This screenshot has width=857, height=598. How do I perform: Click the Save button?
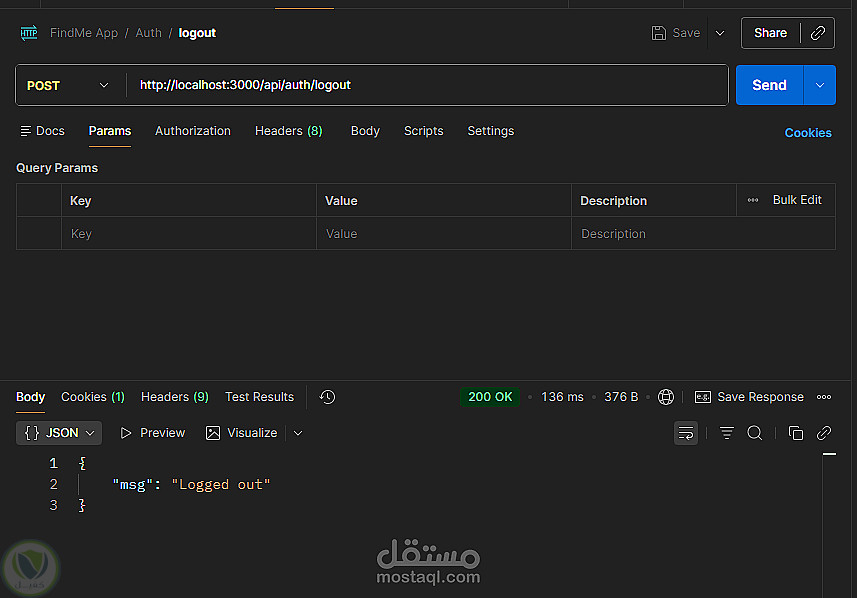click(x=676, y=33)
